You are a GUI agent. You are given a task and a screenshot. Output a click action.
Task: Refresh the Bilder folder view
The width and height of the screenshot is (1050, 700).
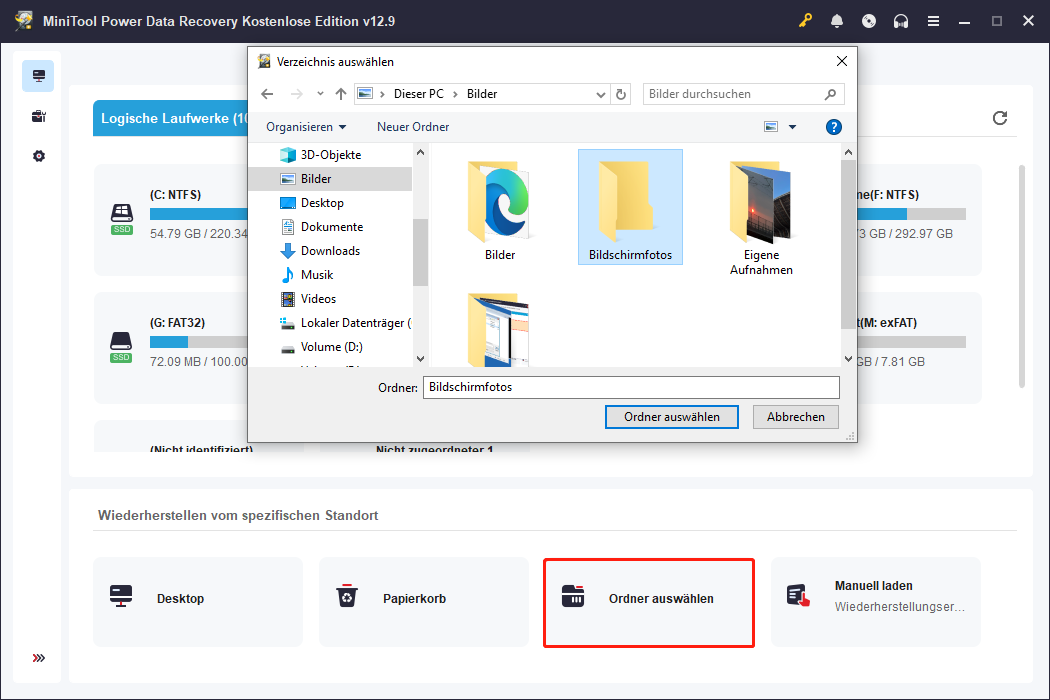(621, 94)
